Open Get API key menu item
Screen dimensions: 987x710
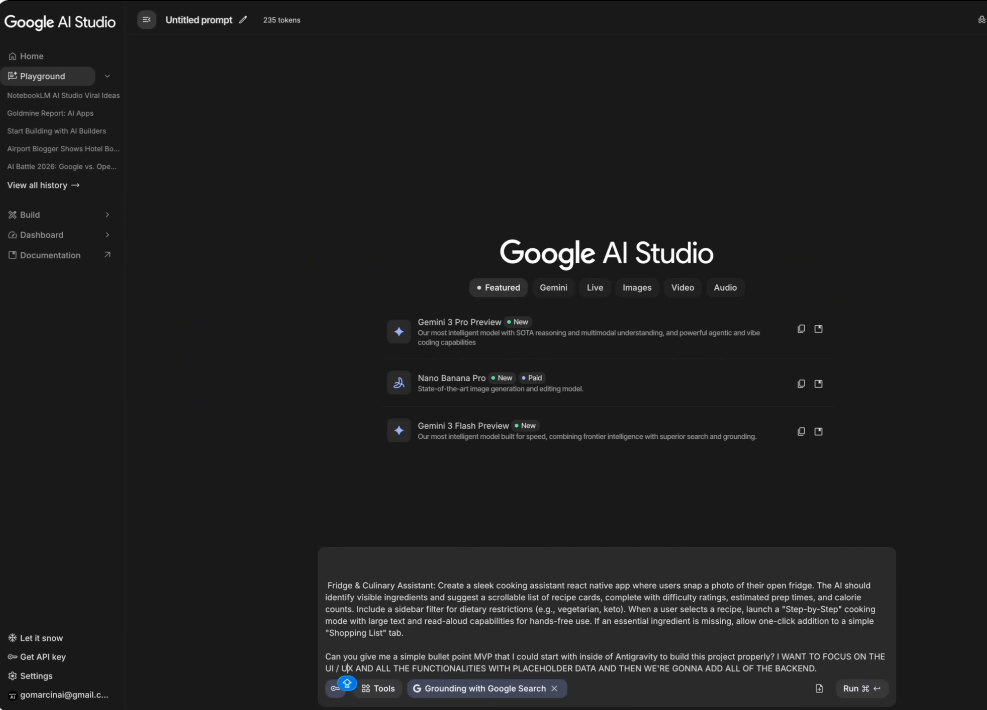click(37, 656)
